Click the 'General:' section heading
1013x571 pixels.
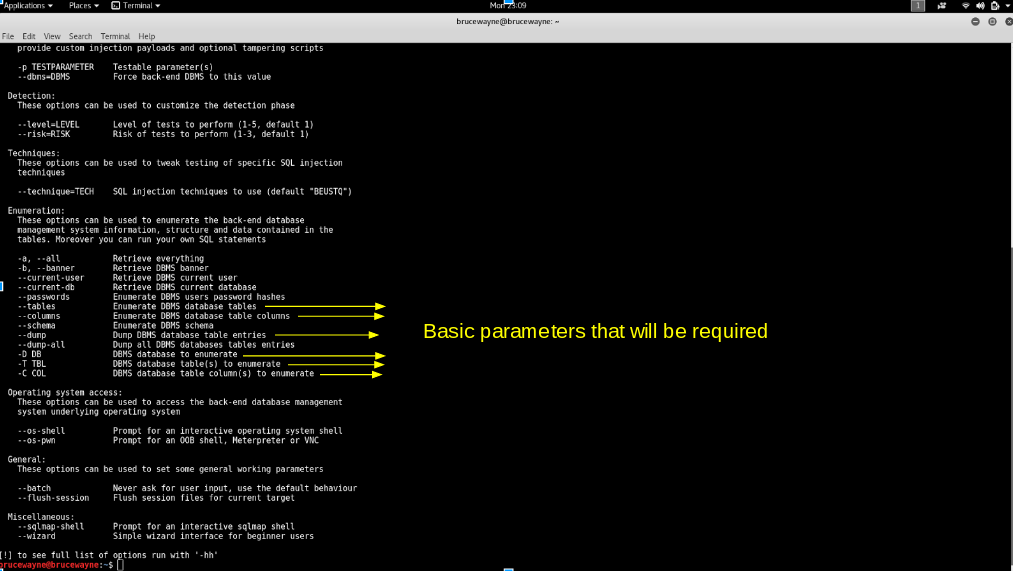(x=26, y=459)
